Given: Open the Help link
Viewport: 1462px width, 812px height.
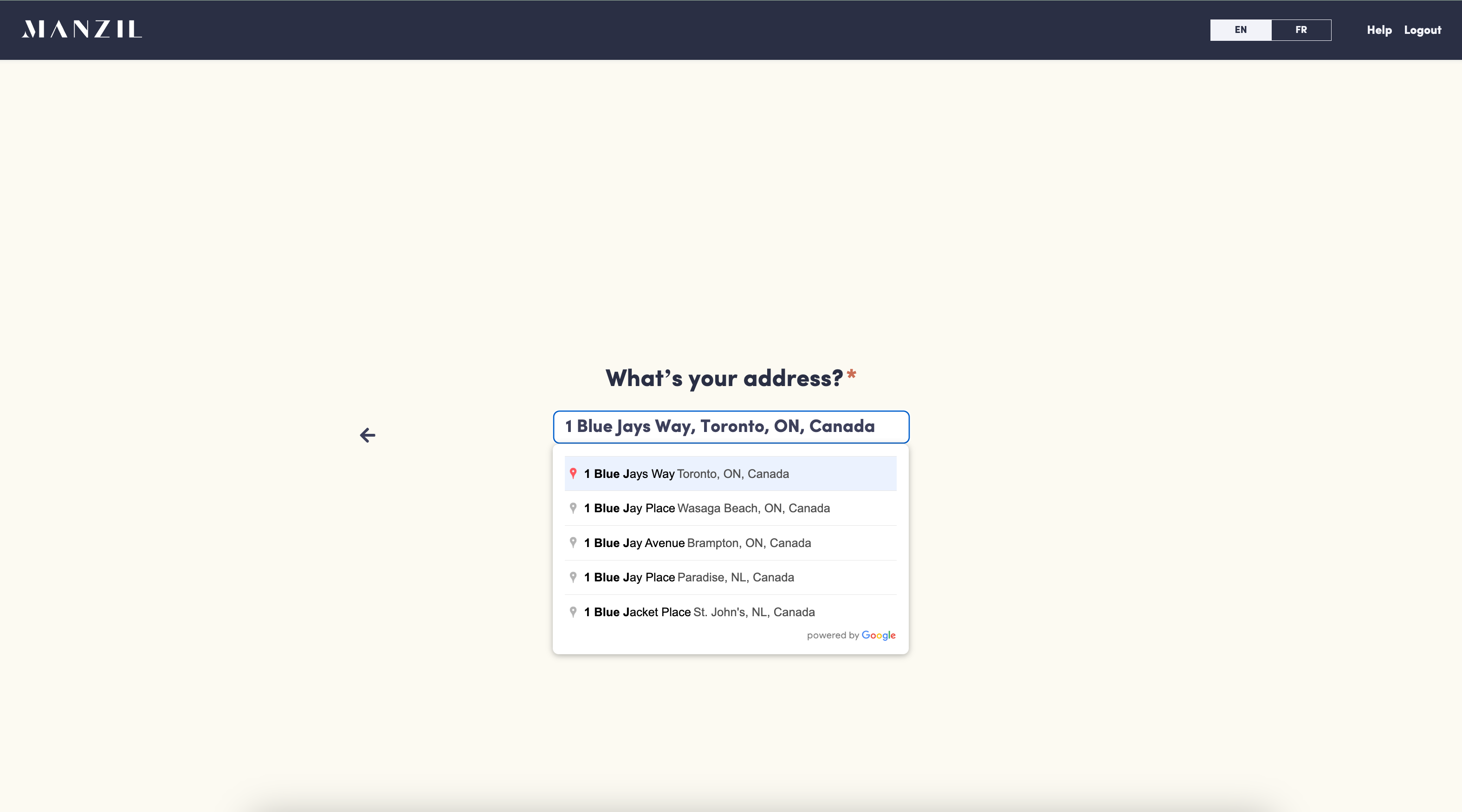Looking at the screenshot, I should [x=1378, y=30].
